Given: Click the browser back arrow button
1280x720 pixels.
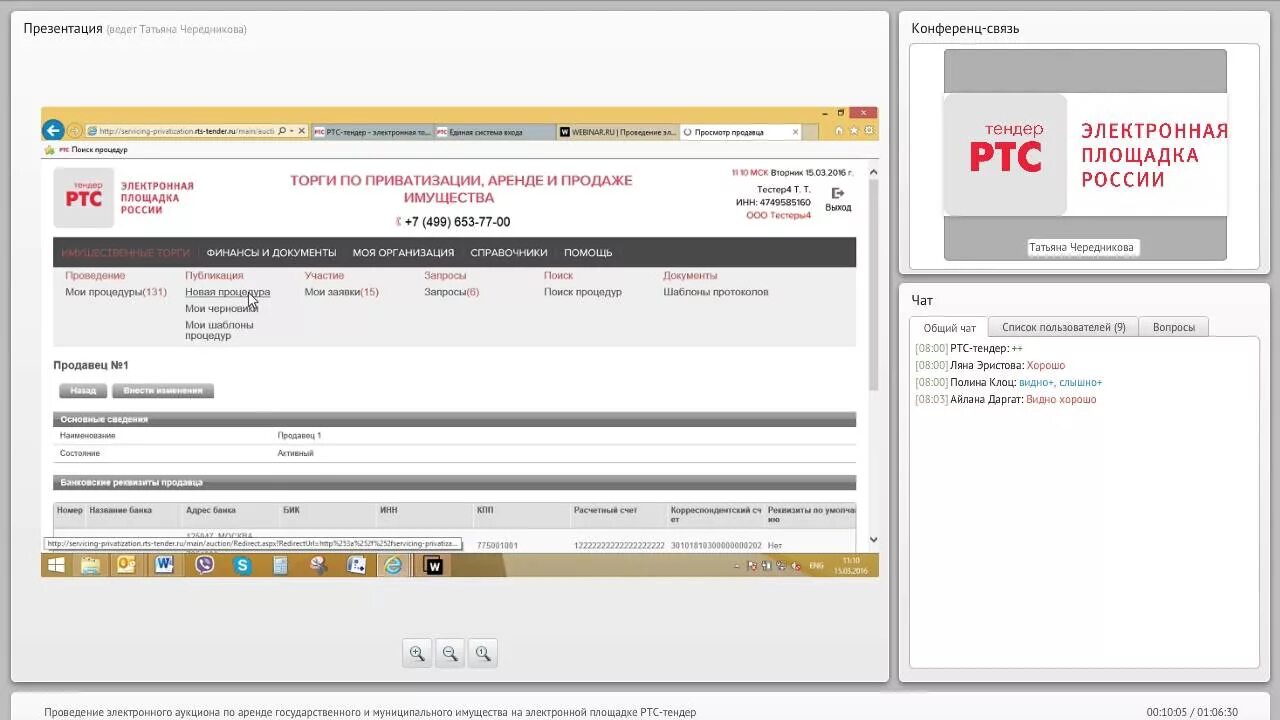Looking at the screenshot, I should (x=53, y=130).
